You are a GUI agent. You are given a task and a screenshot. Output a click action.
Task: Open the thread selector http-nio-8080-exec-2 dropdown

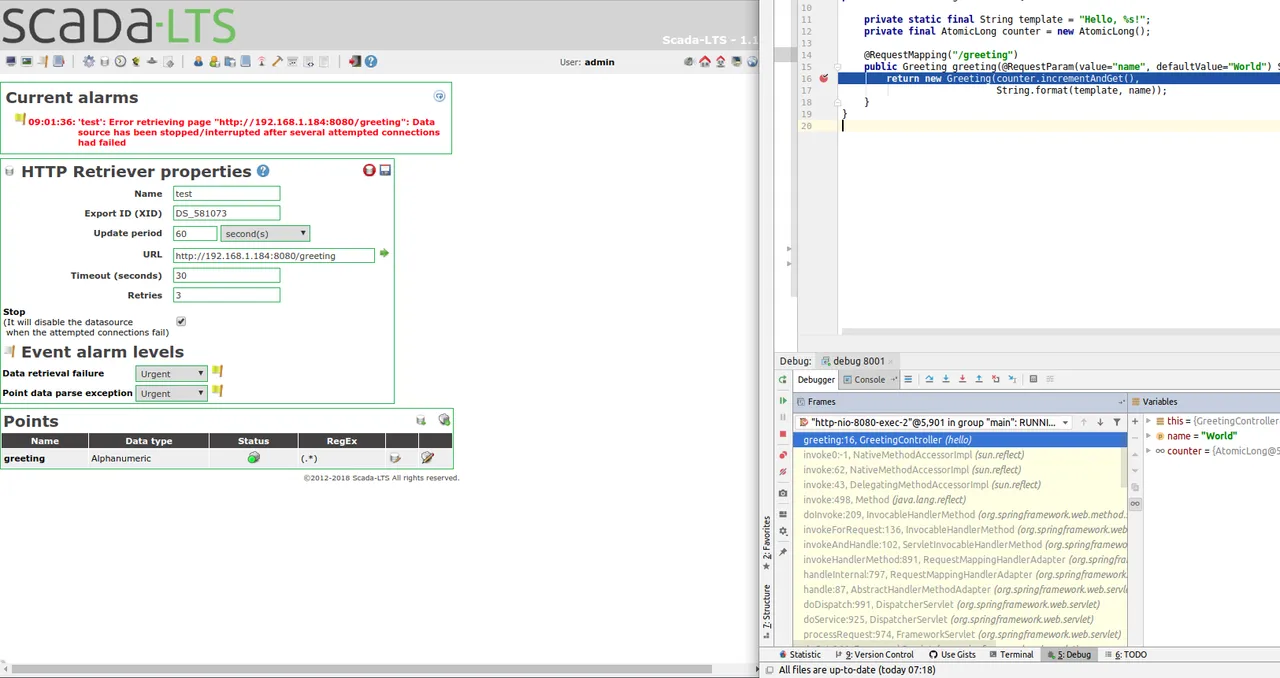(x=933, y=422)
